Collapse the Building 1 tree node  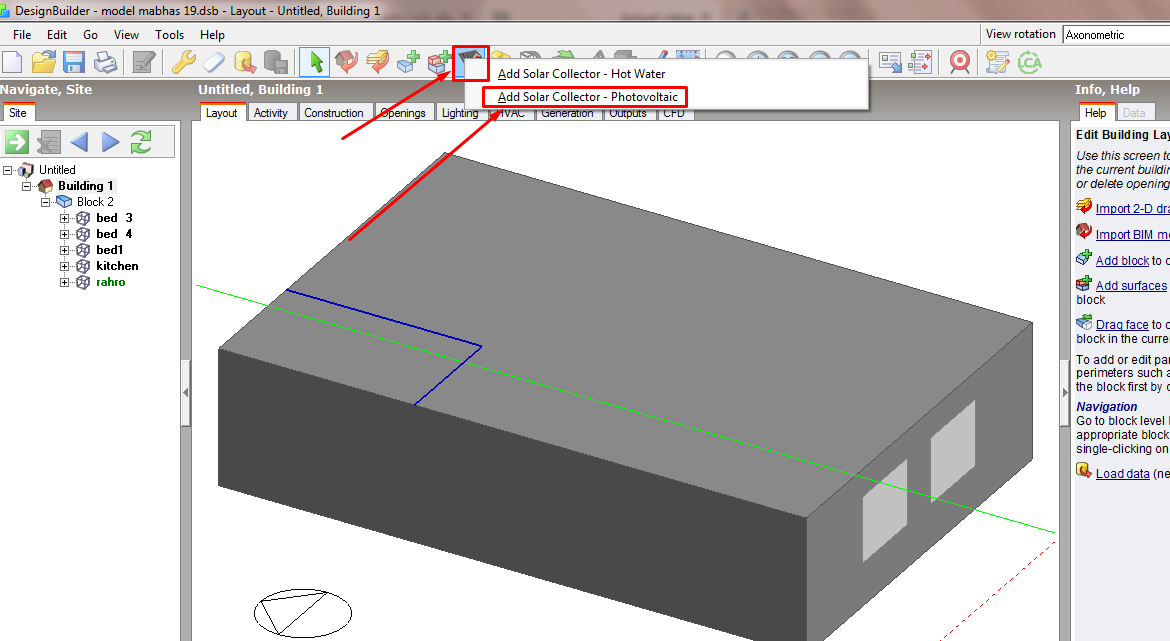point(27,186)
